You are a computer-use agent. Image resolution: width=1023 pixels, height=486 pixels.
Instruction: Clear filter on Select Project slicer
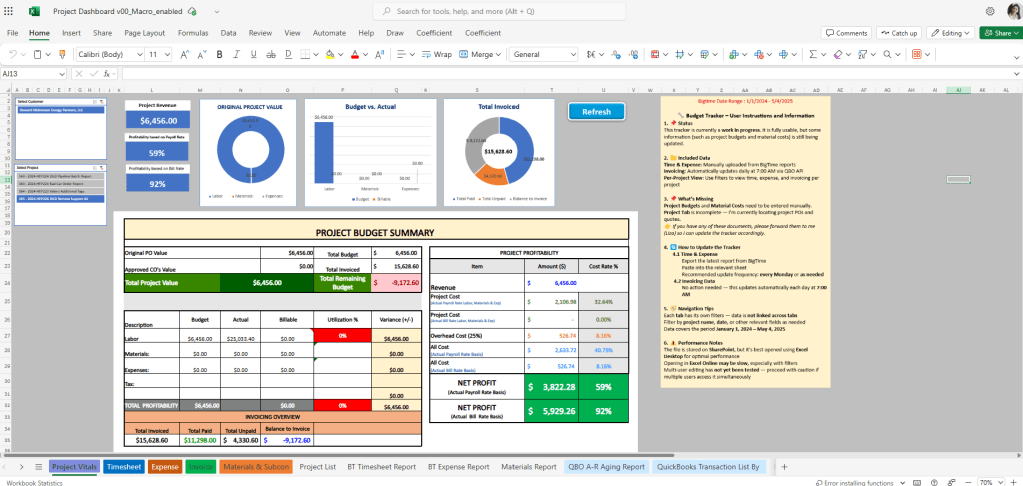[x=101, y=167]
